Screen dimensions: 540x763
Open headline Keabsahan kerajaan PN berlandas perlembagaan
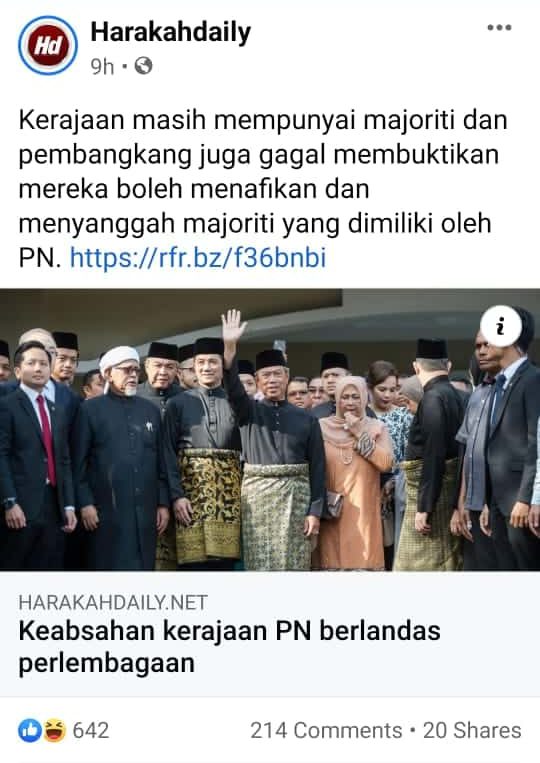(x=230, y=647)
